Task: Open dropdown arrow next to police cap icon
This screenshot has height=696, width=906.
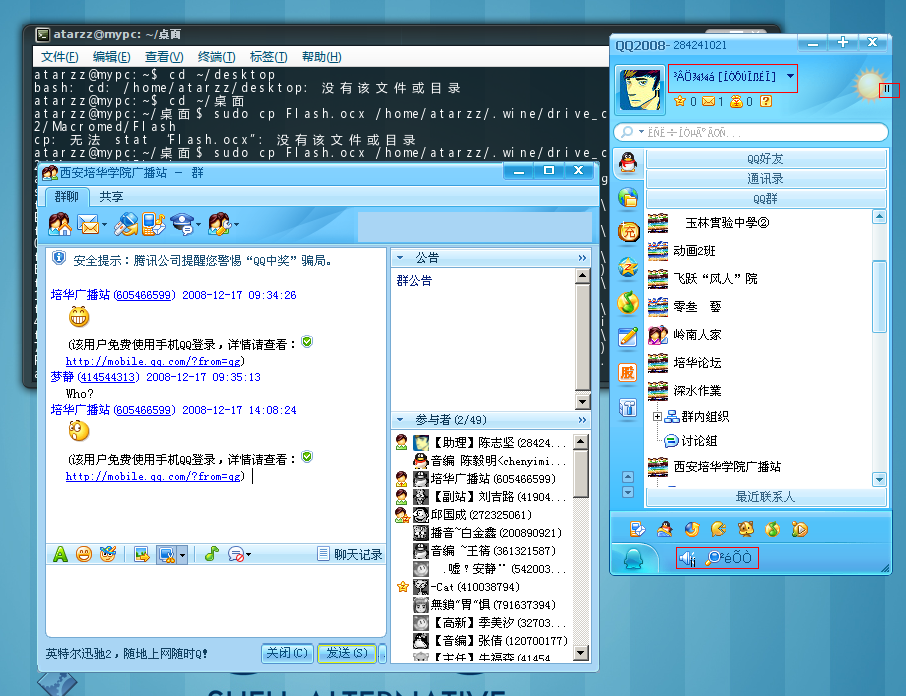Action: point(198,225)
